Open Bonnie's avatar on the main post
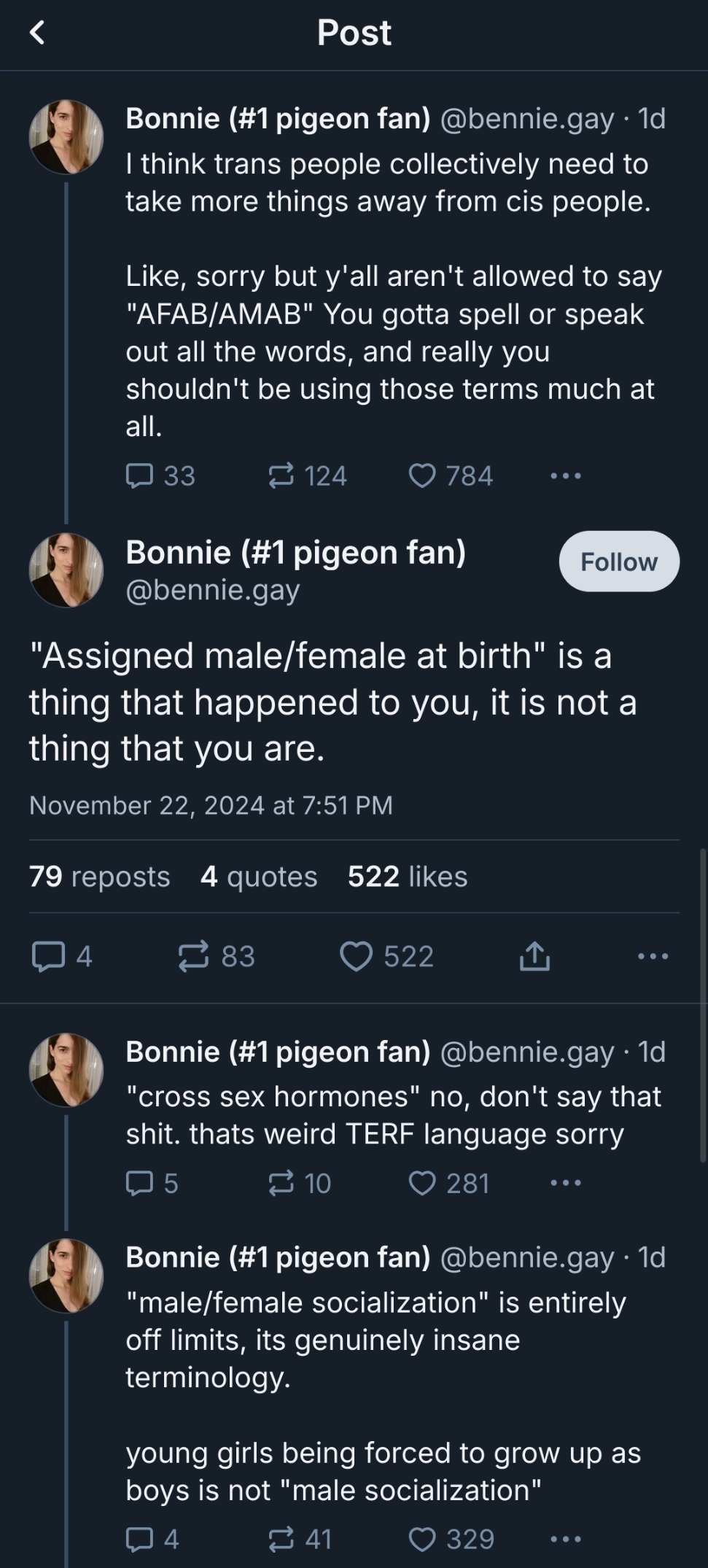 coord(66,570)
